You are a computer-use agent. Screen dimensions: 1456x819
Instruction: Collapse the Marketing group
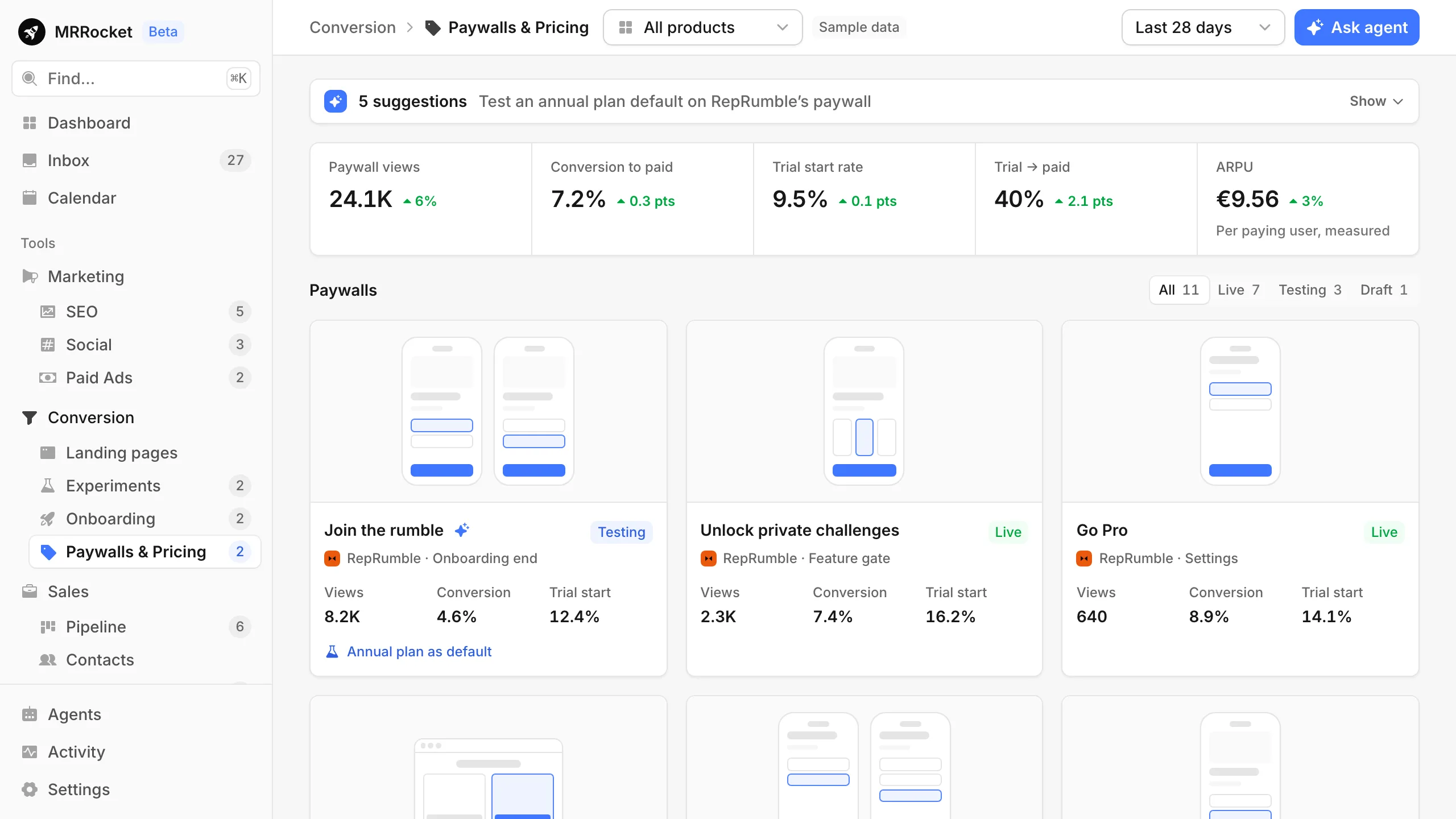(x=136, y=276)
